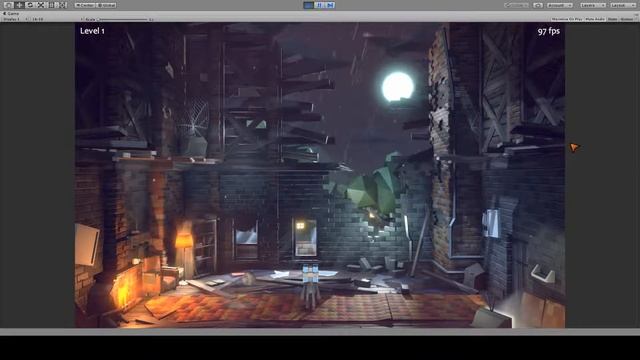Switch to the Game tab
Image resolution: width=640 pixels, height=360 pixels.
(11, 13)
